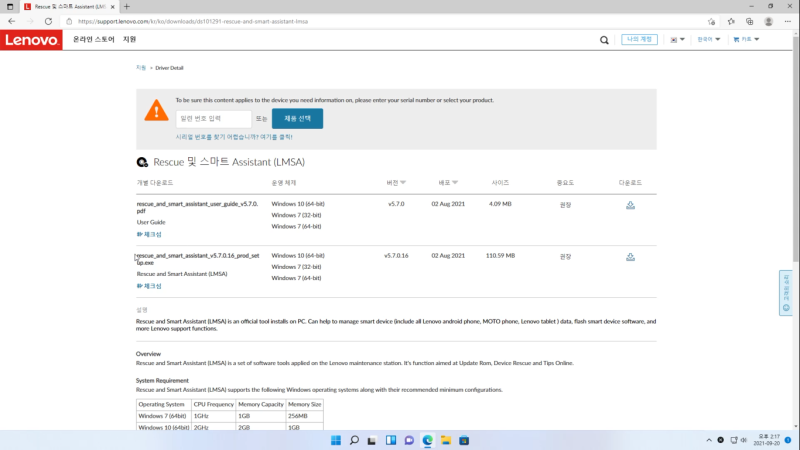Viewport: 800px width, 450px height.
Task: View site information lock icon
Action: [69, 21]
